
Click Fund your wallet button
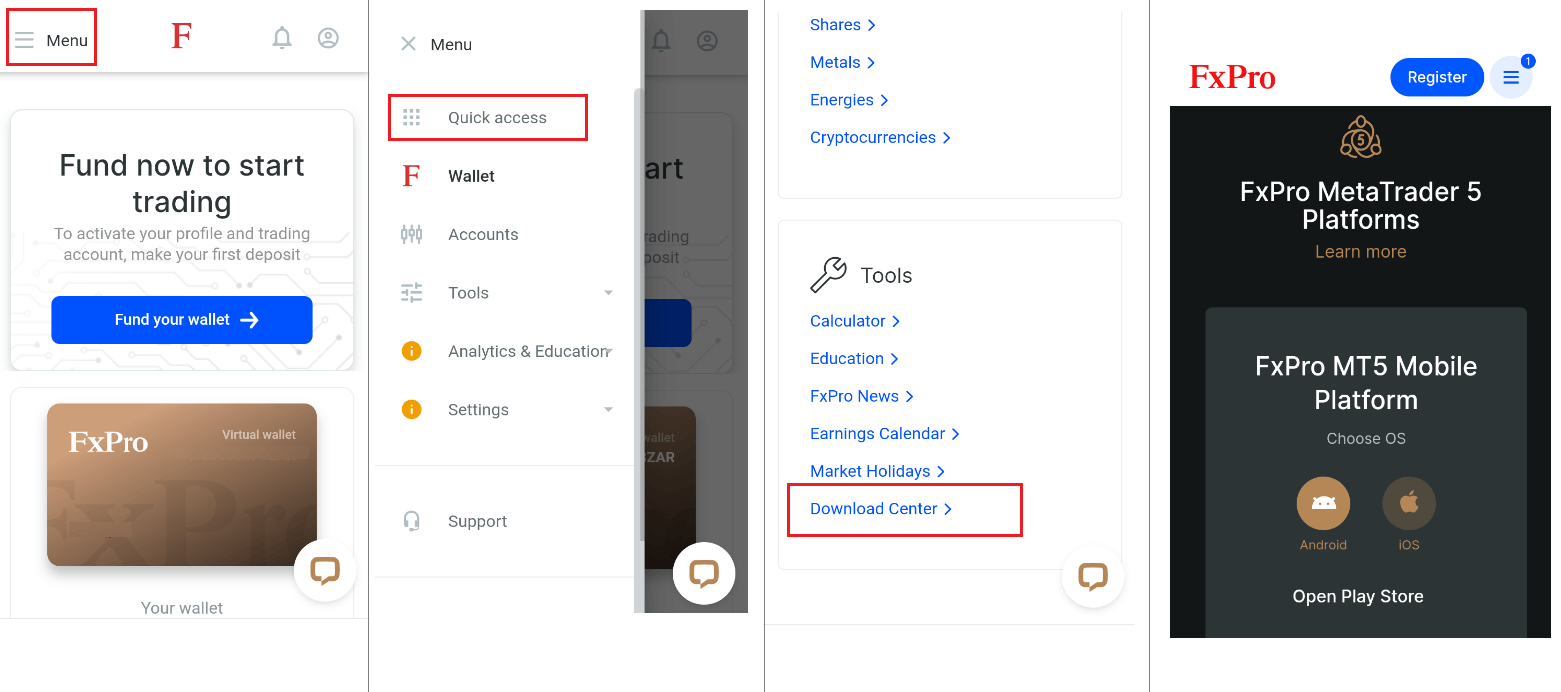[x=182, y=320]
